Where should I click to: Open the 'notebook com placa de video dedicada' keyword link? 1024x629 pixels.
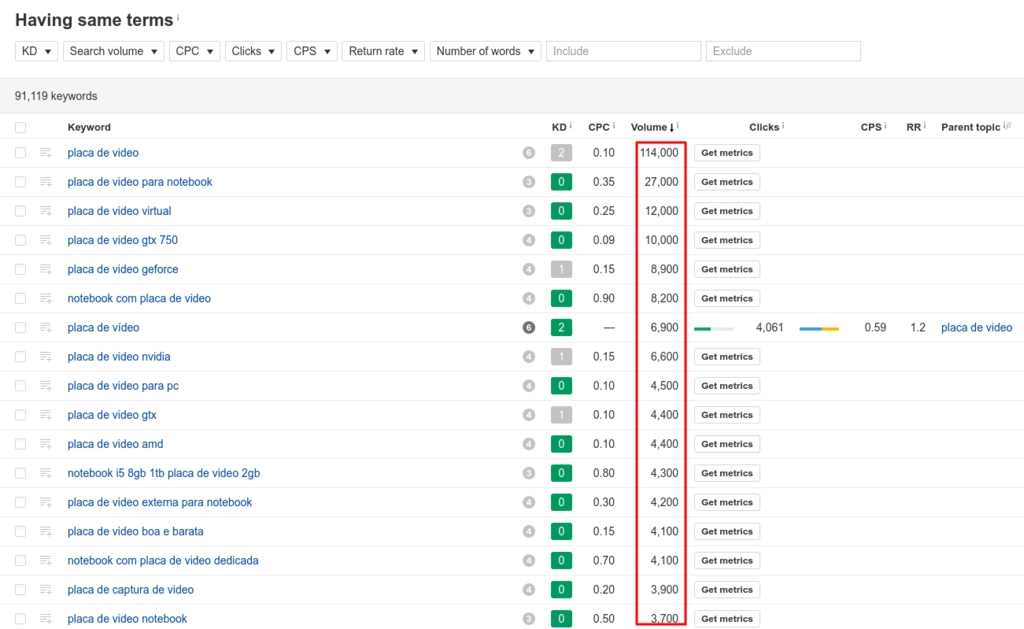pyautogui.click(x=163, y=560)
